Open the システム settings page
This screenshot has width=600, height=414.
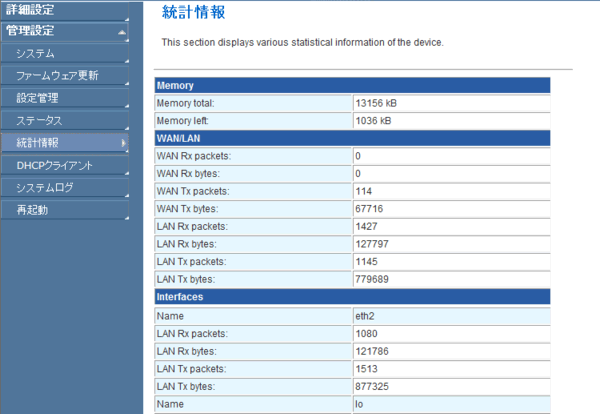tap(64, 53)
